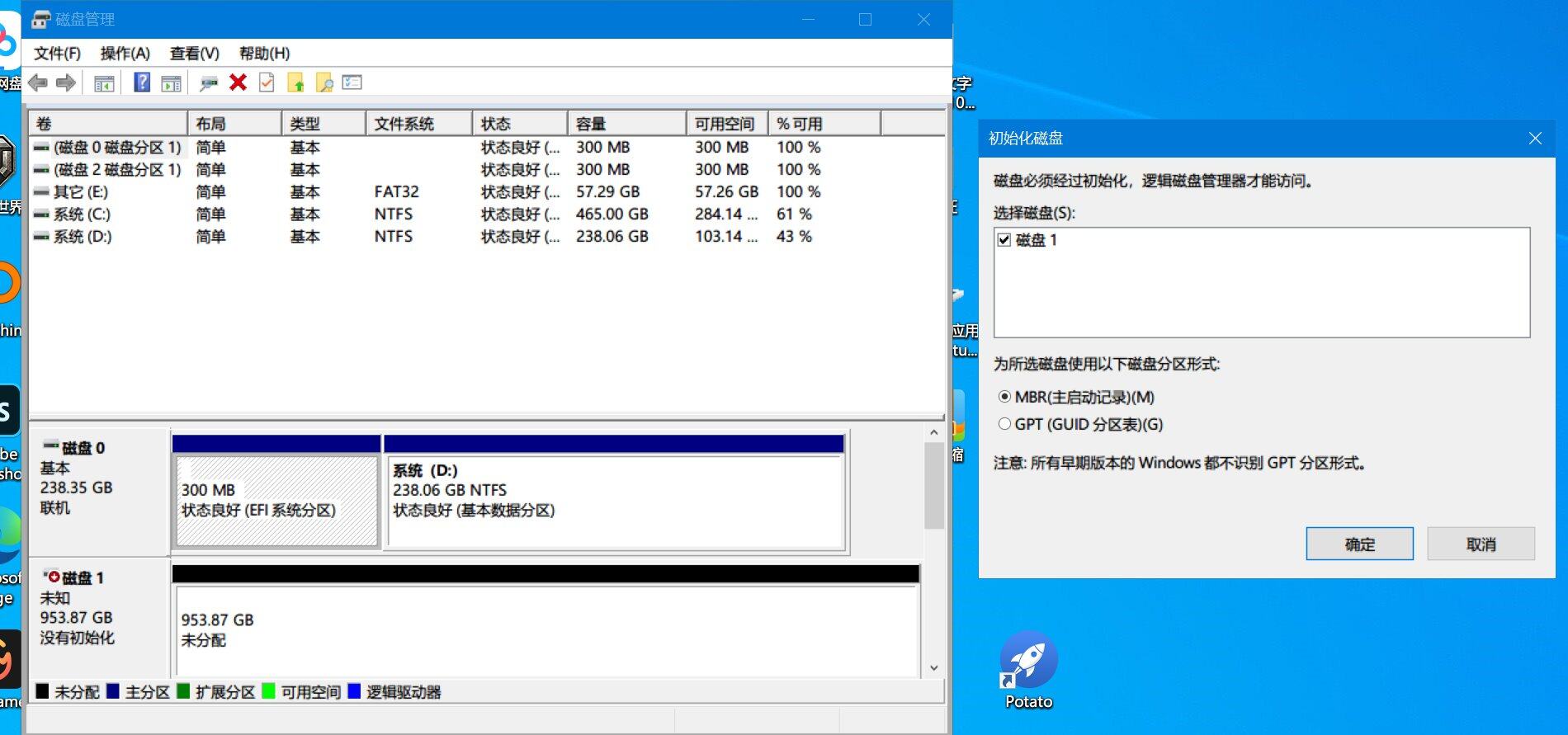1568x735 pixels.
Task: Click the 43 % available cell
Action: 794,237
